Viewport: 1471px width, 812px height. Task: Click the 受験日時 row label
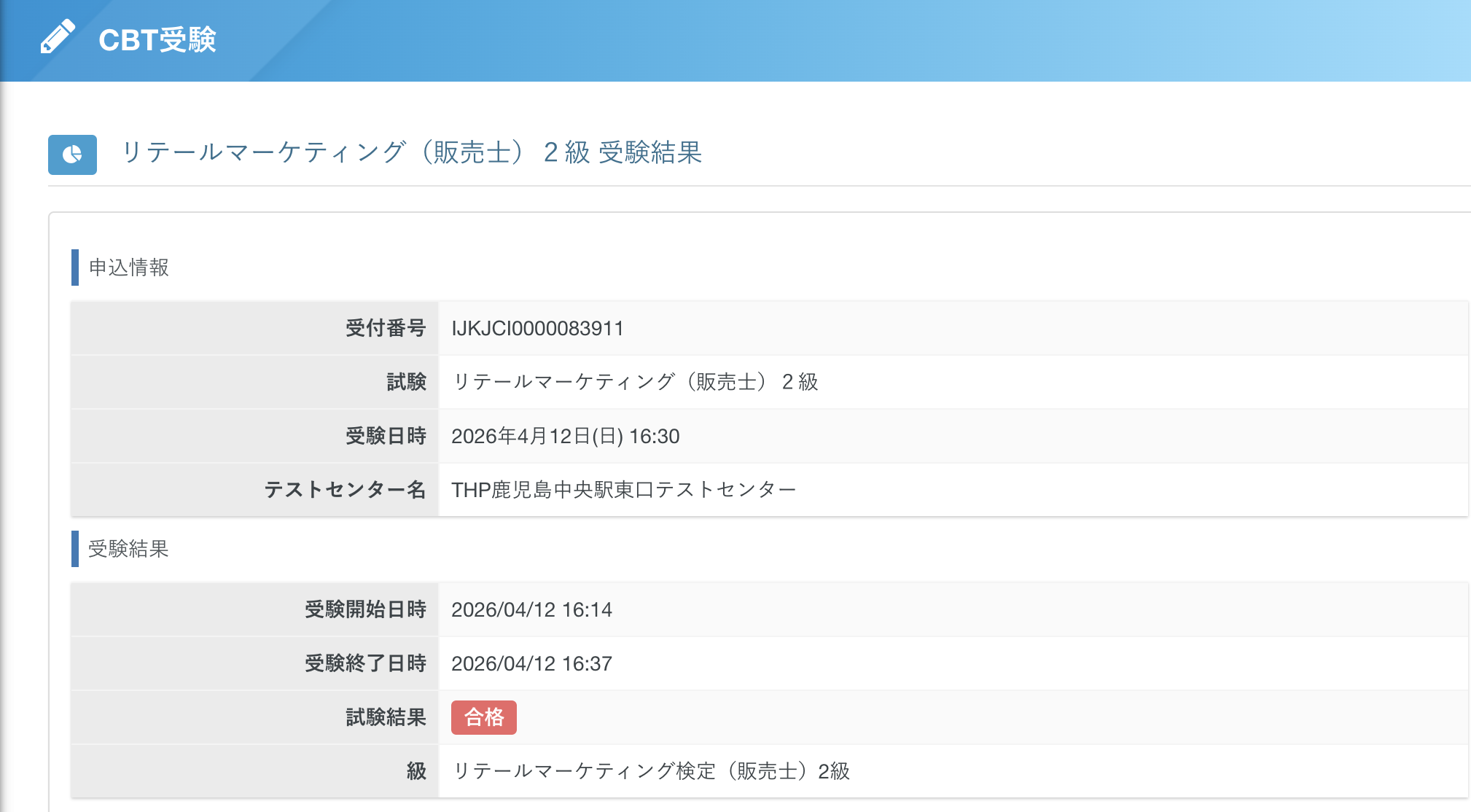click(x=388, y=436)
